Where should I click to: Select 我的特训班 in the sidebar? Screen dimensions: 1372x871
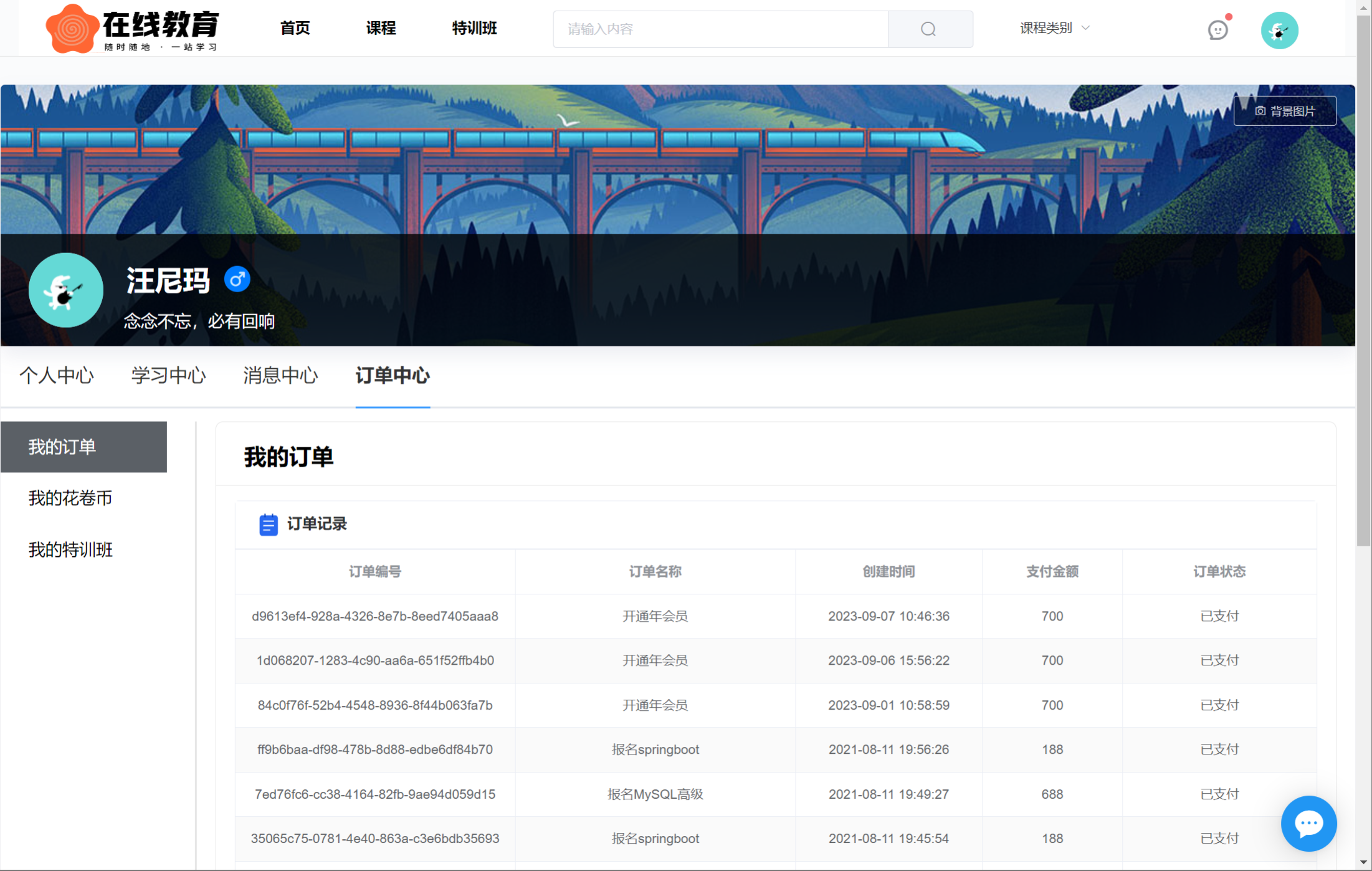pos(70,550)
